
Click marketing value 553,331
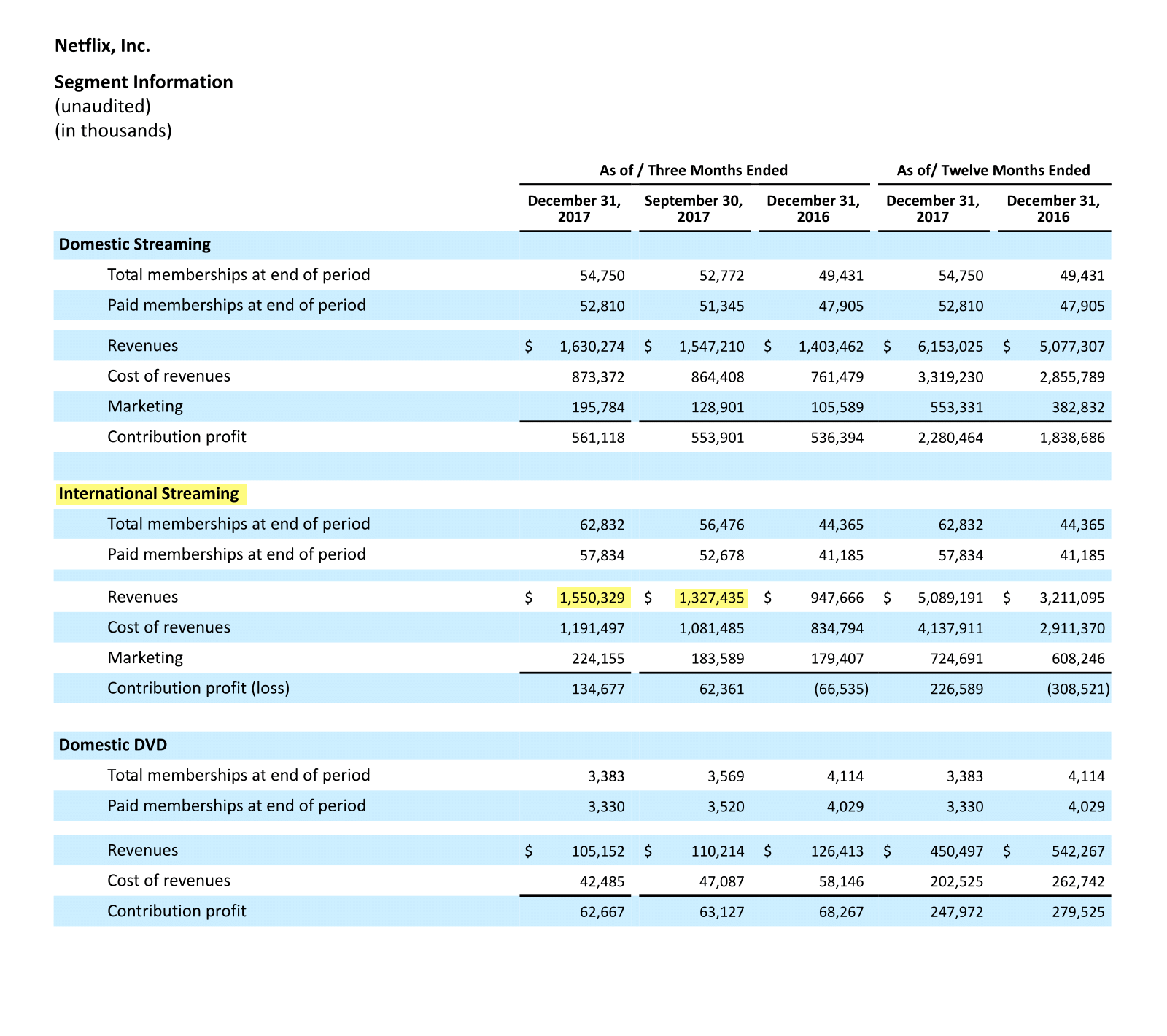[957, 407]
